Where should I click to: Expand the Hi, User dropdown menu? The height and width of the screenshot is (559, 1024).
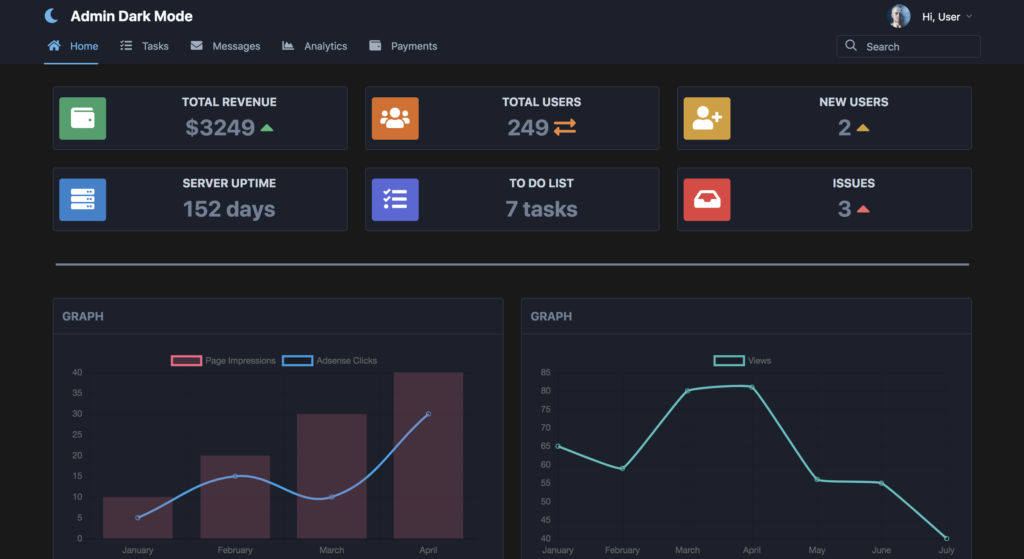946,17
